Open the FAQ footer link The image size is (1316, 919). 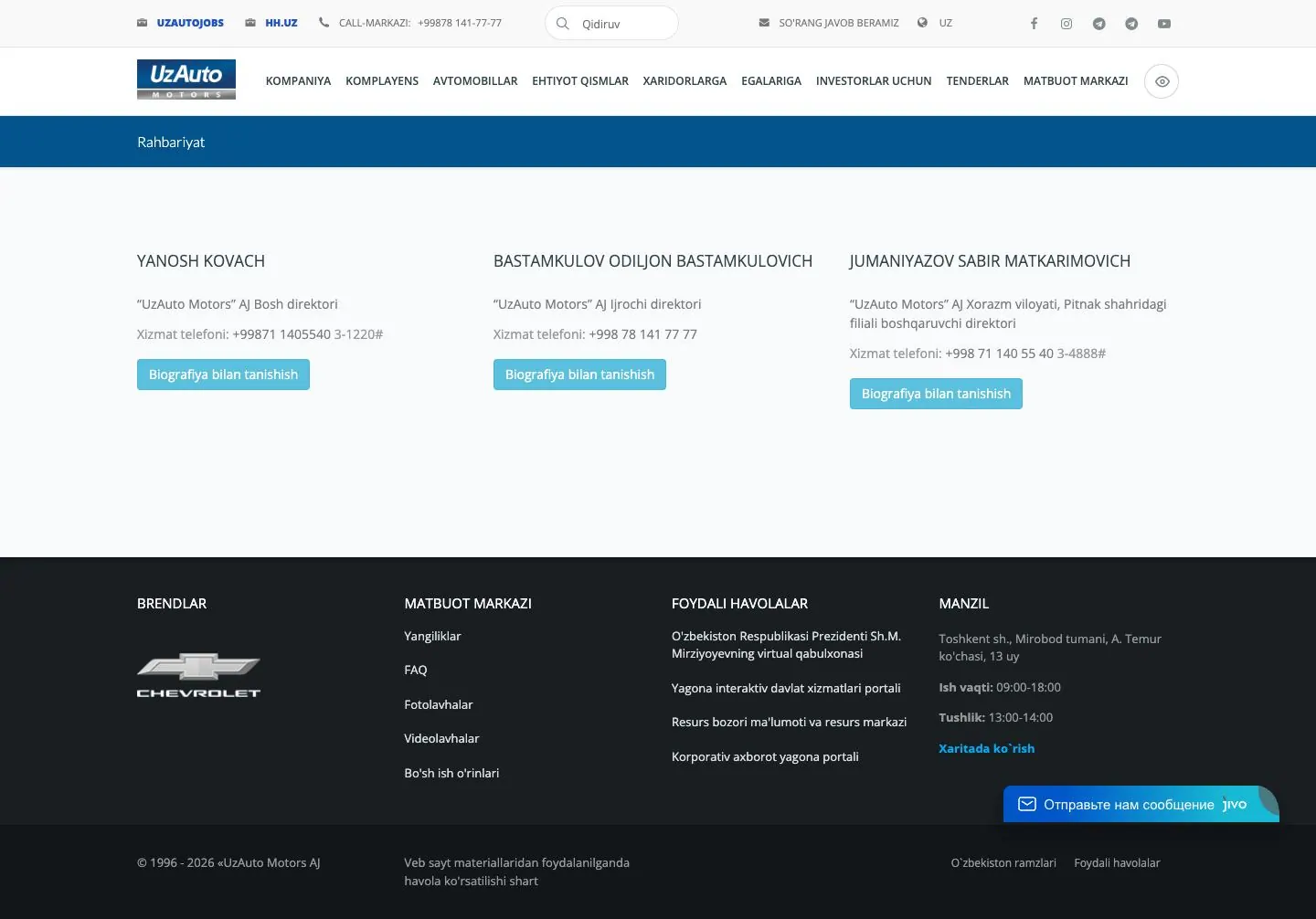(416, 670)
